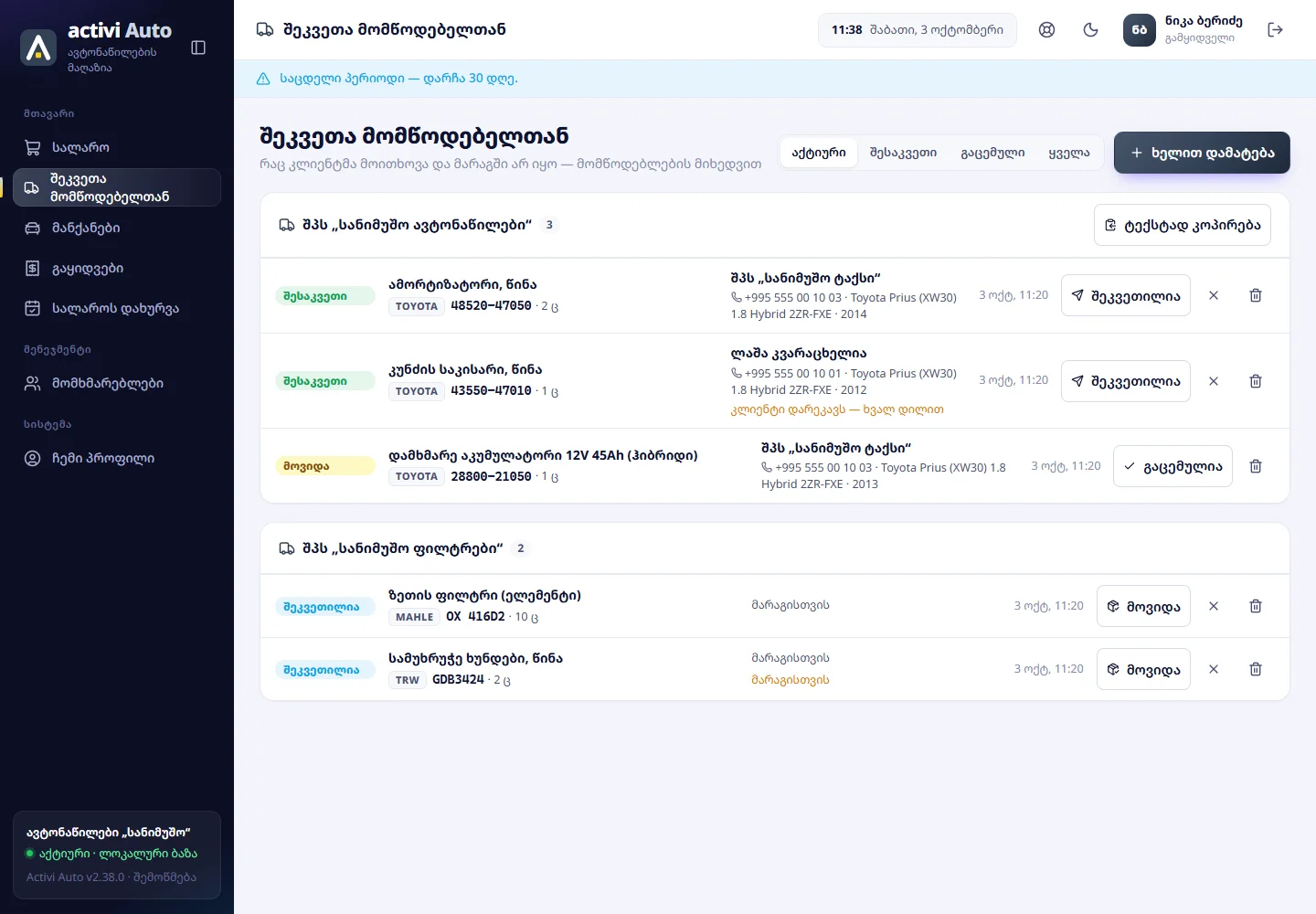Click the store status card აქტიური · ლოკალური ბაზა
This screenshot has width=1316, height=914.
tap(117, 855)
